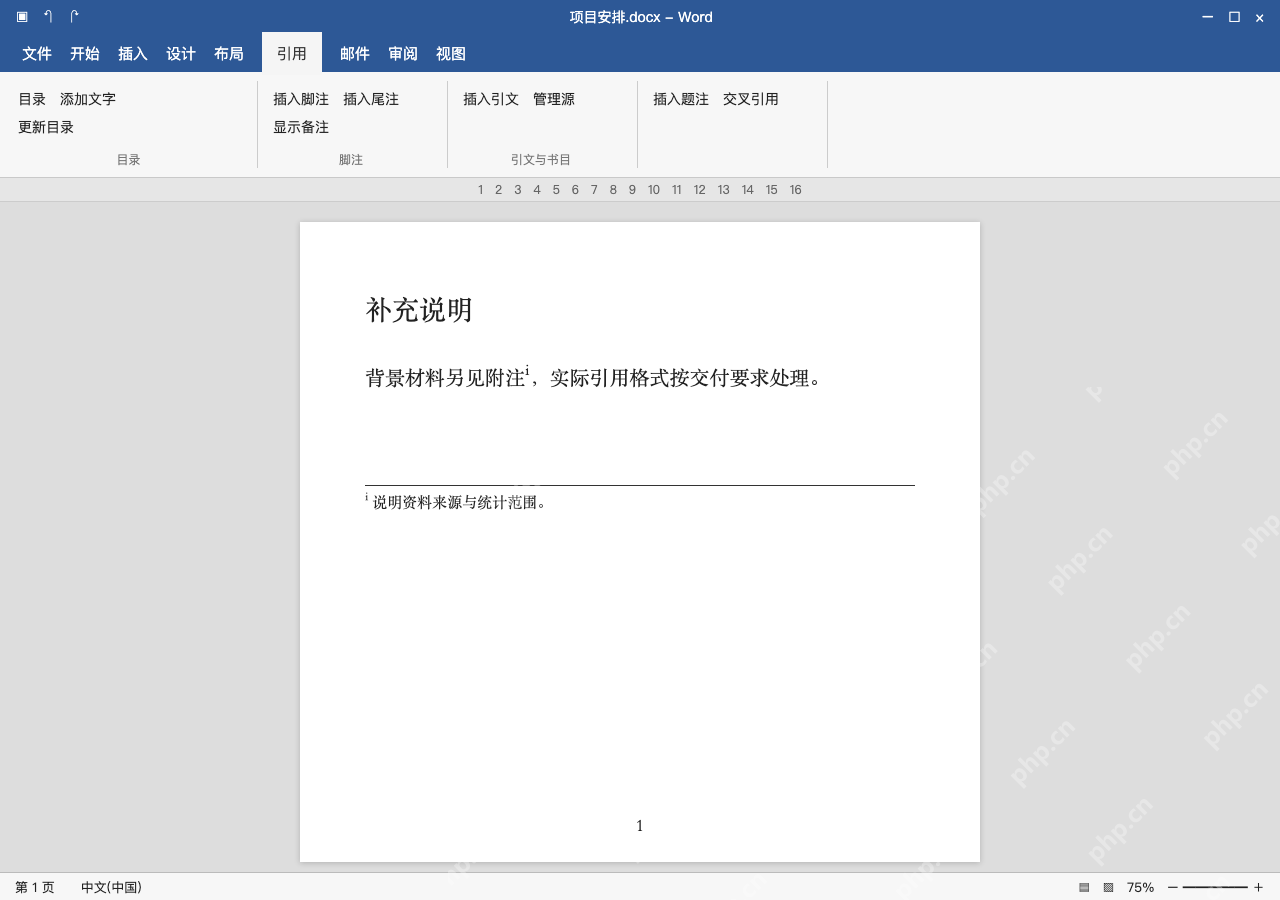Image resolution: width=1280 pixels, height=900 pixels.
Task: Zoom in with the plus icon
Action: pyautogui.click(x=1258, y=887)
